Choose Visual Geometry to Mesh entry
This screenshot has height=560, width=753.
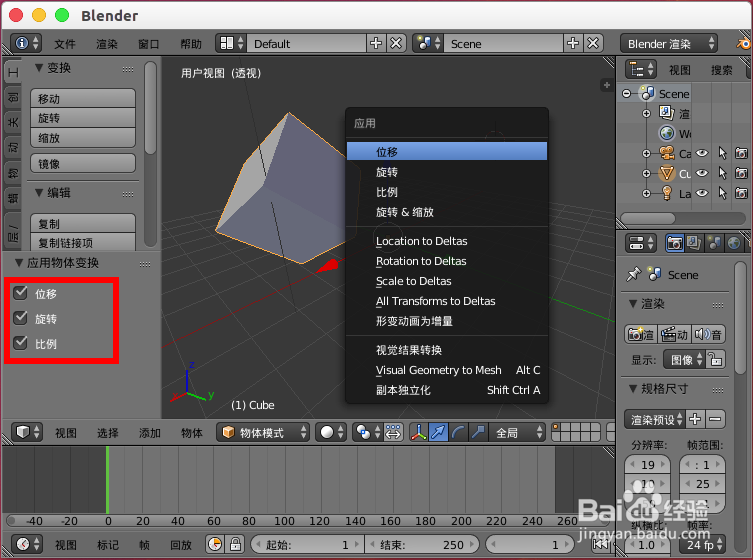tap(447, 370)
